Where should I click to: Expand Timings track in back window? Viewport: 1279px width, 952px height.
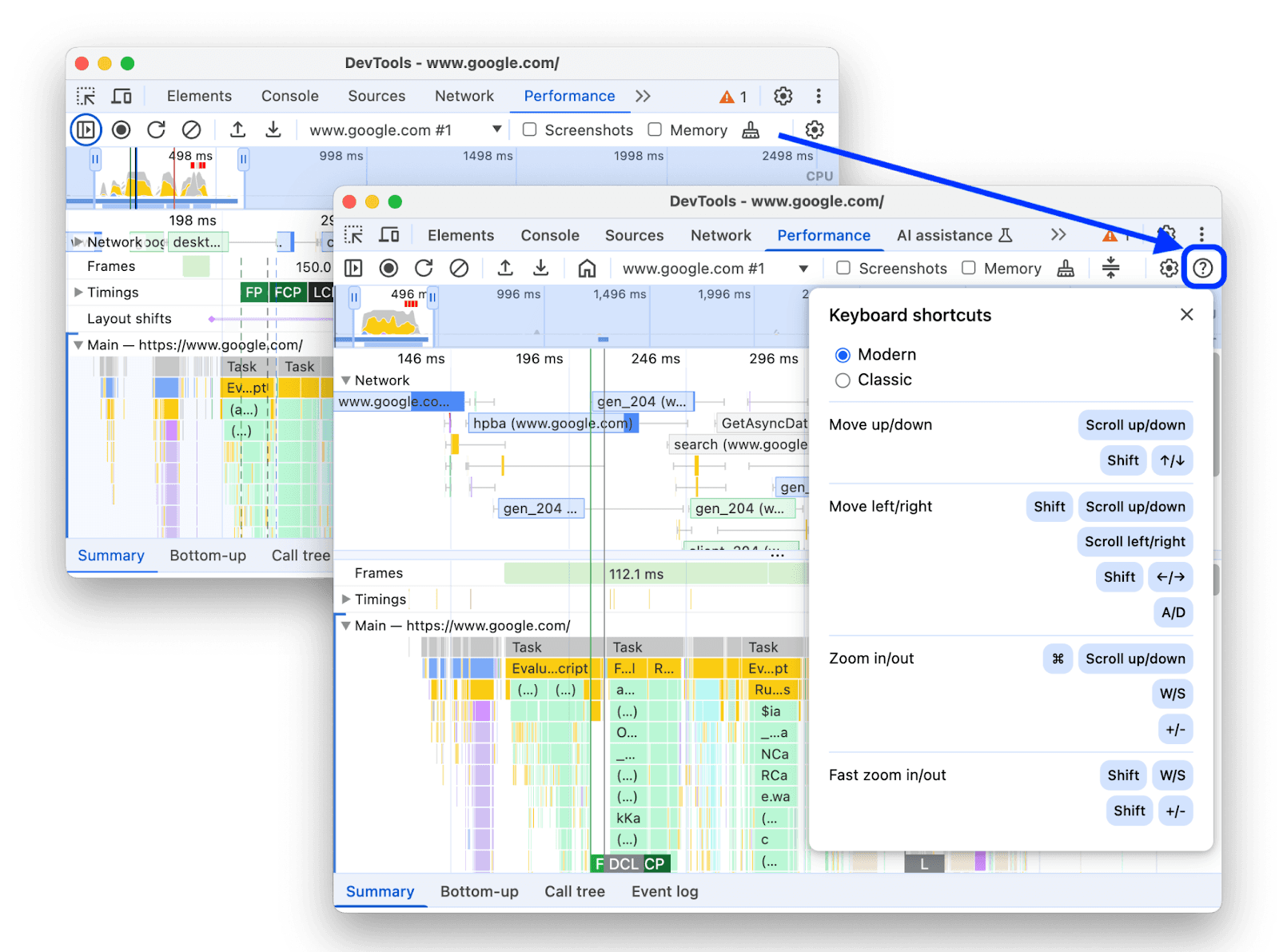tap(78, 292)
